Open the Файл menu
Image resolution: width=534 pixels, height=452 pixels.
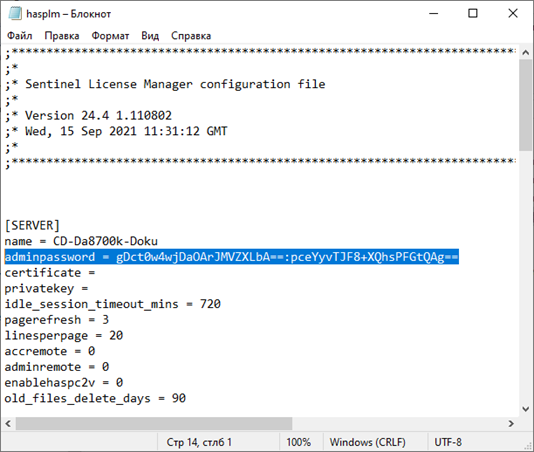click(x=20, y=35)
